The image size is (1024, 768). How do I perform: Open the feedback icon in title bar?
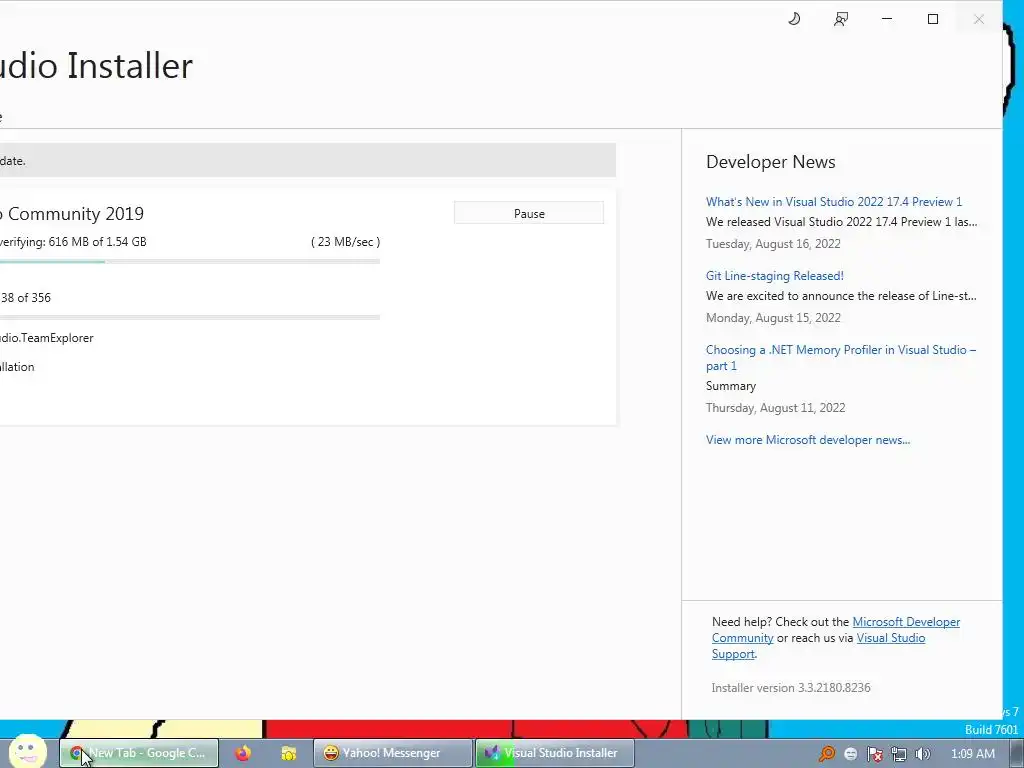[x=841, y=19]
